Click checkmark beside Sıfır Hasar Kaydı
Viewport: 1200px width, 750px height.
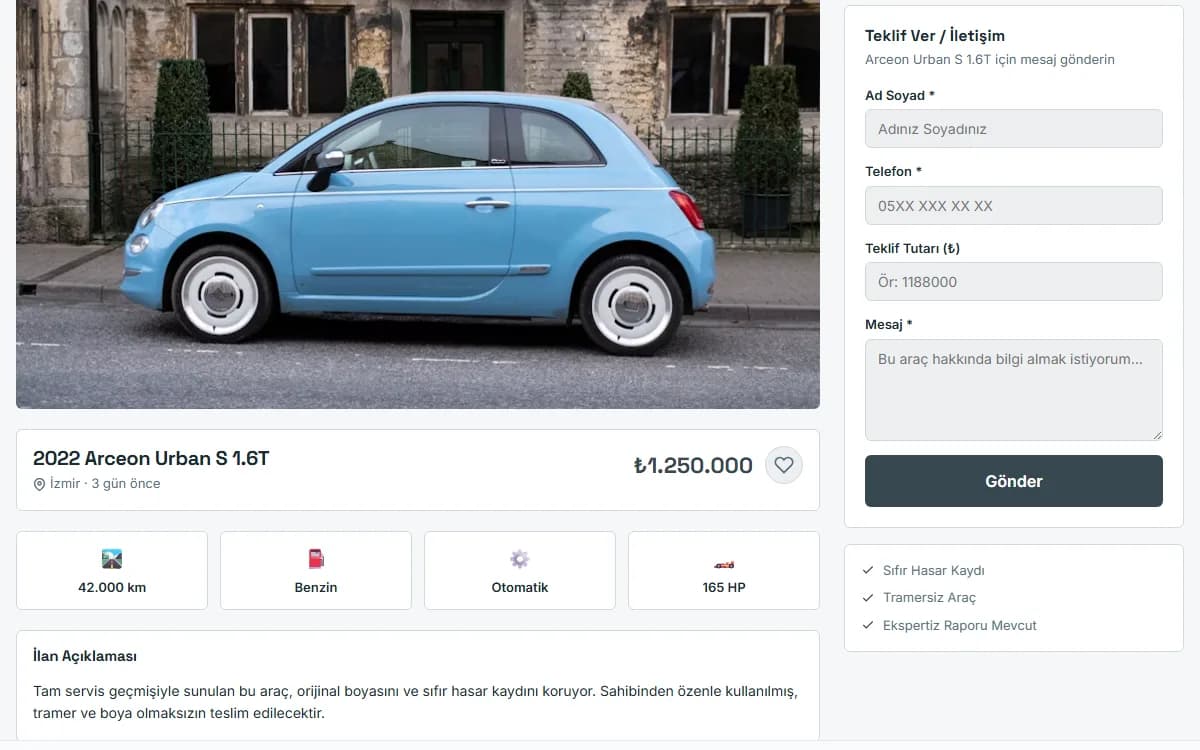pyautogui.click(x=868, y=570)
